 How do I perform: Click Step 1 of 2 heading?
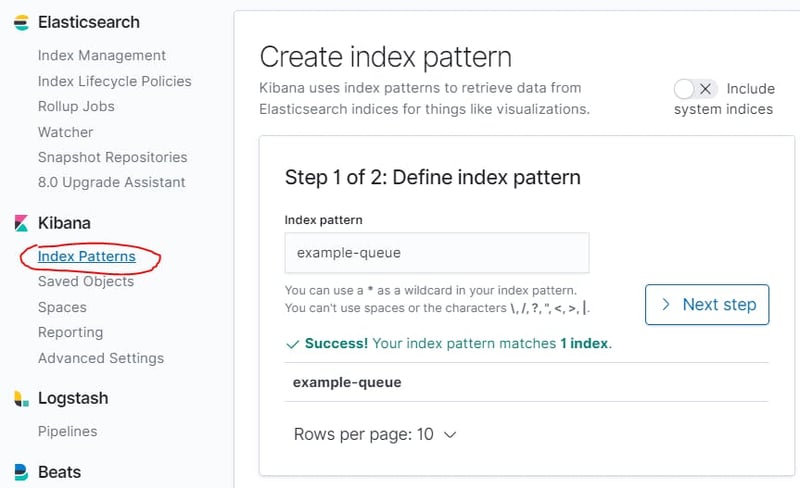point(433,178)
